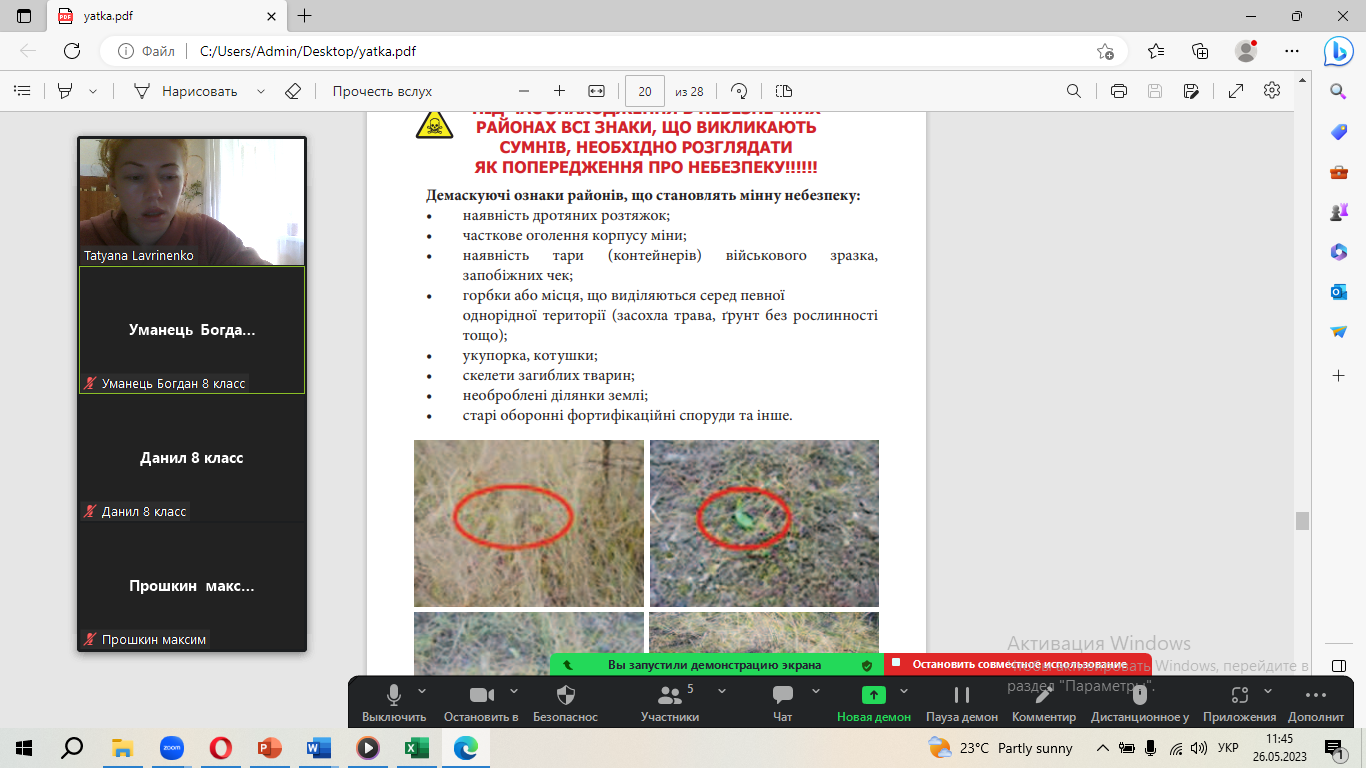The width and height of the screenshot is (1366, 768).
Task: Open the Bing chat sidebar button
Action: tap(1339, 51)
